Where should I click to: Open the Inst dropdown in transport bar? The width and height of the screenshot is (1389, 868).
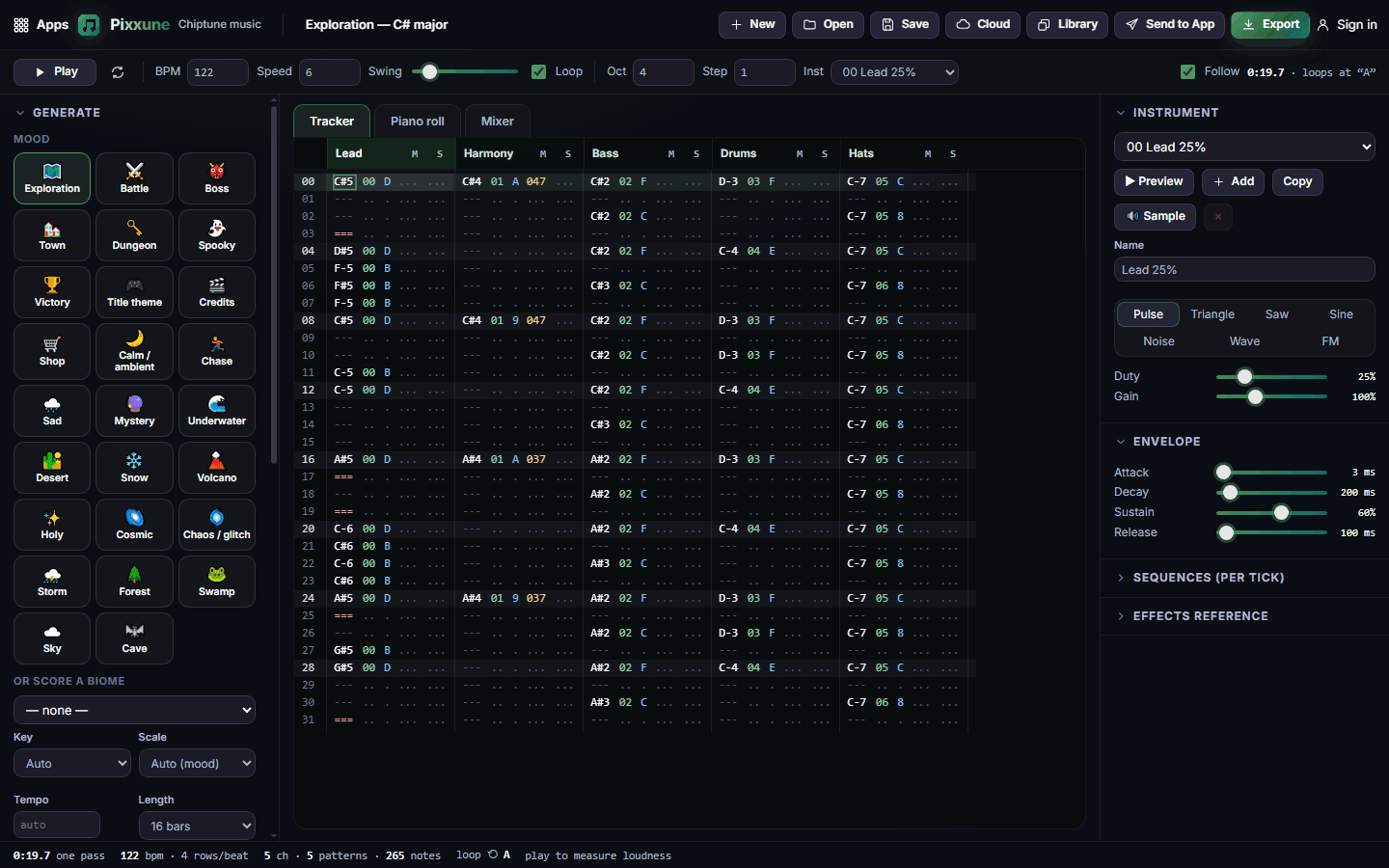click(x=895, y=72)
